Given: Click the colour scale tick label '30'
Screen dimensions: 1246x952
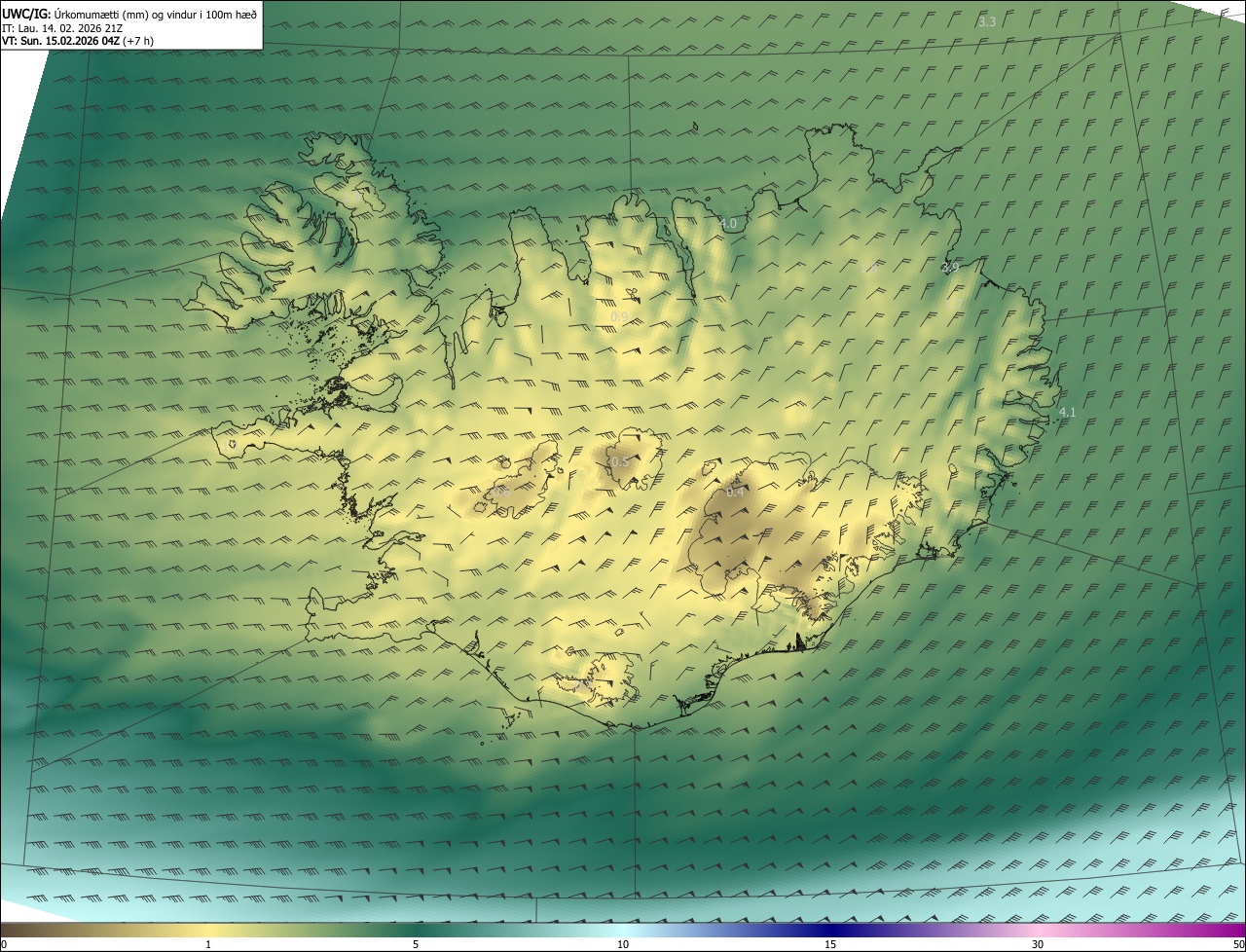Looking at the screenshot, I should coord(1038,944).
